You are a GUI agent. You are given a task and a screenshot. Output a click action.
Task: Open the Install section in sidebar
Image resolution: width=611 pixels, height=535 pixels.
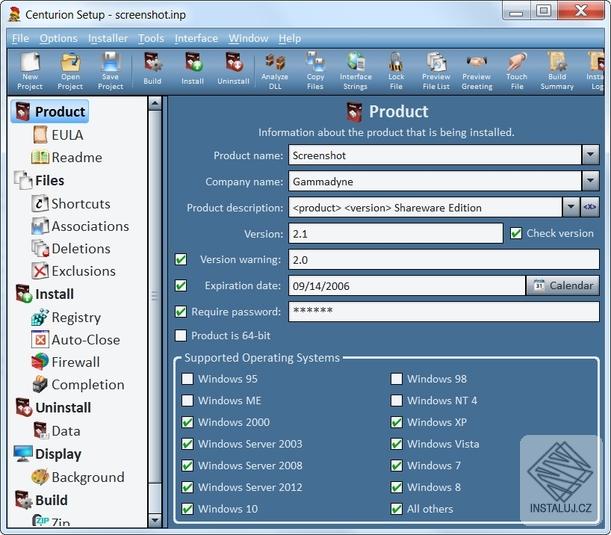point(45,294)
